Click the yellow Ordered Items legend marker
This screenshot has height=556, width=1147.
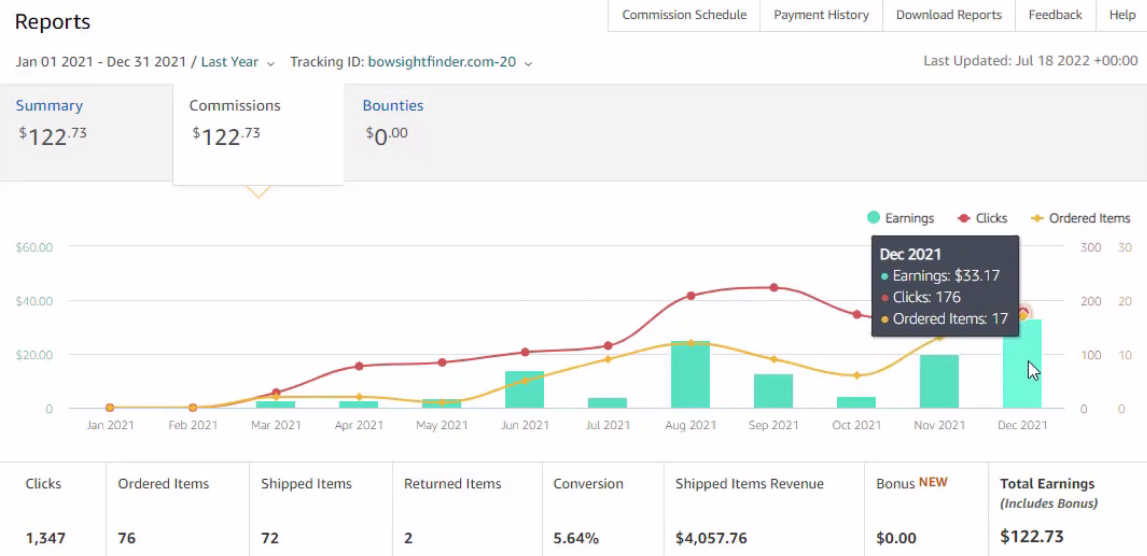click(x=1037, y=218)
